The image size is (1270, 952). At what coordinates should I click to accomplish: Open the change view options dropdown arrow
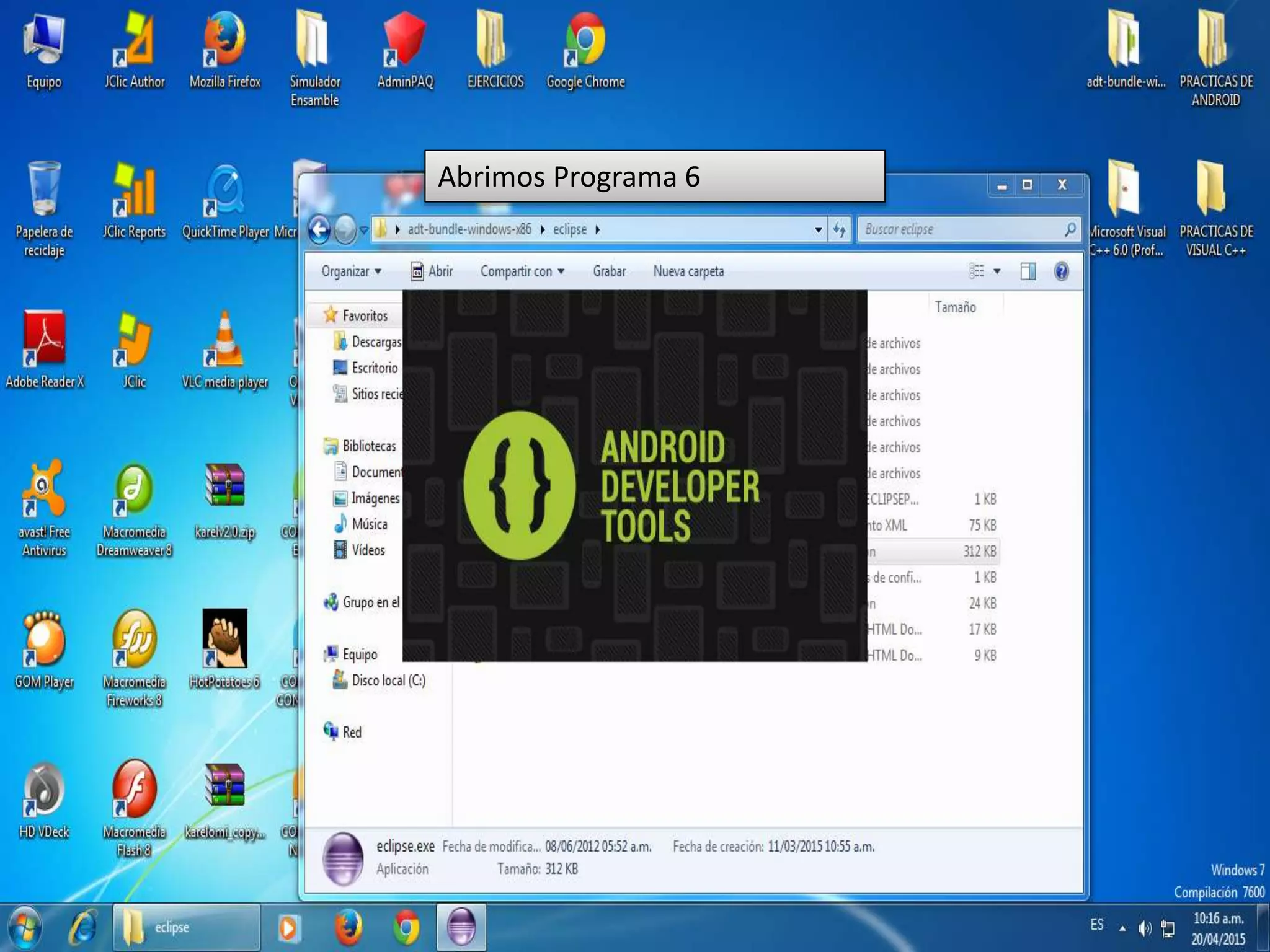point(997,271)
